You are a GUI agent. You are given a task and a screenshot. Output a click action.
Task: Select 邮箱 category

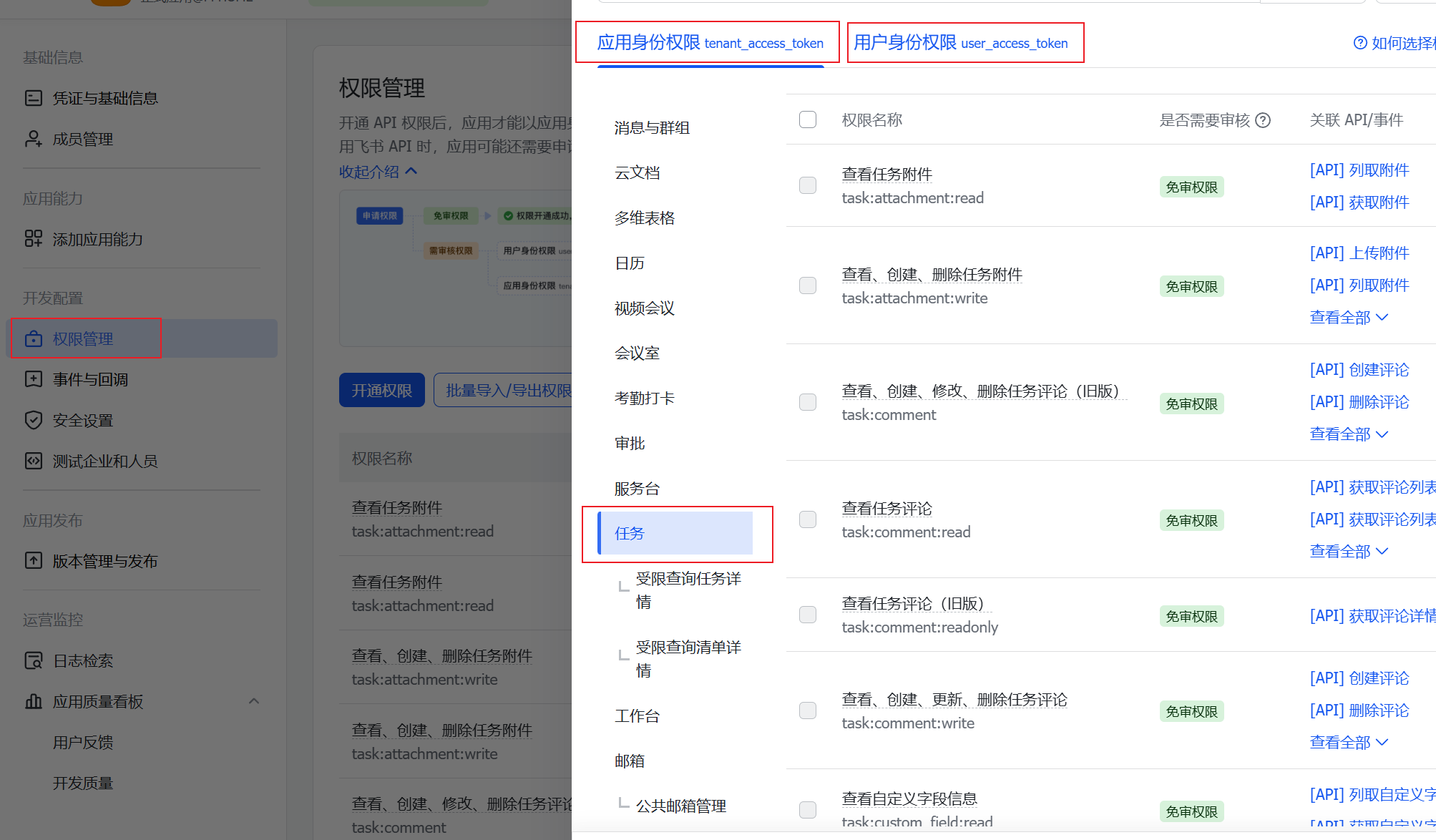[630, 761]
